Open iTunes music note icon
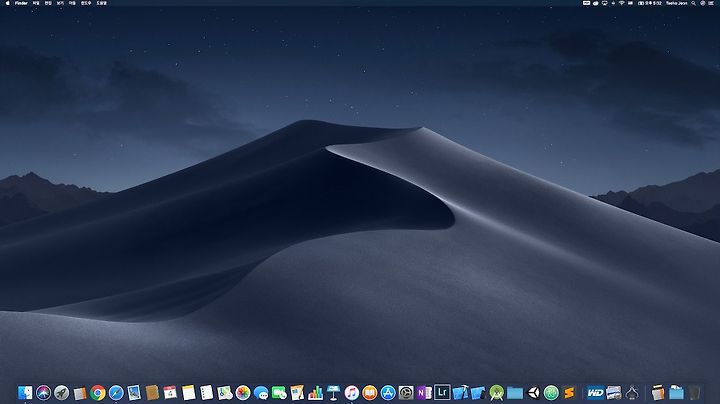This screenshot has width=720, height=404. [x=352, y=393]
